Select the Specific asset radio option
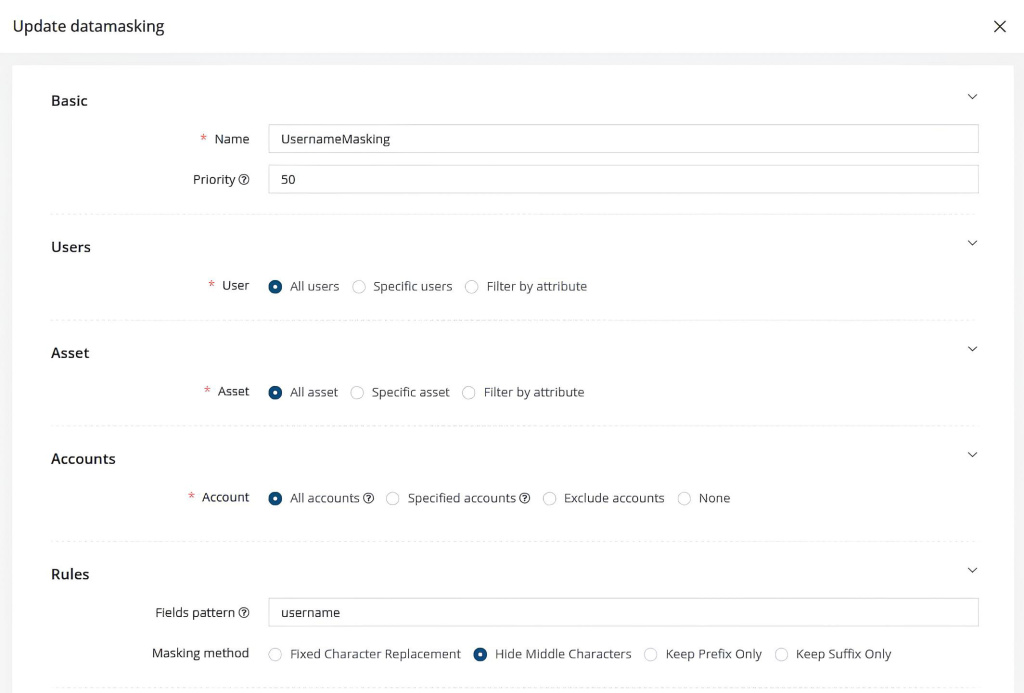 [x=358, y=393]
